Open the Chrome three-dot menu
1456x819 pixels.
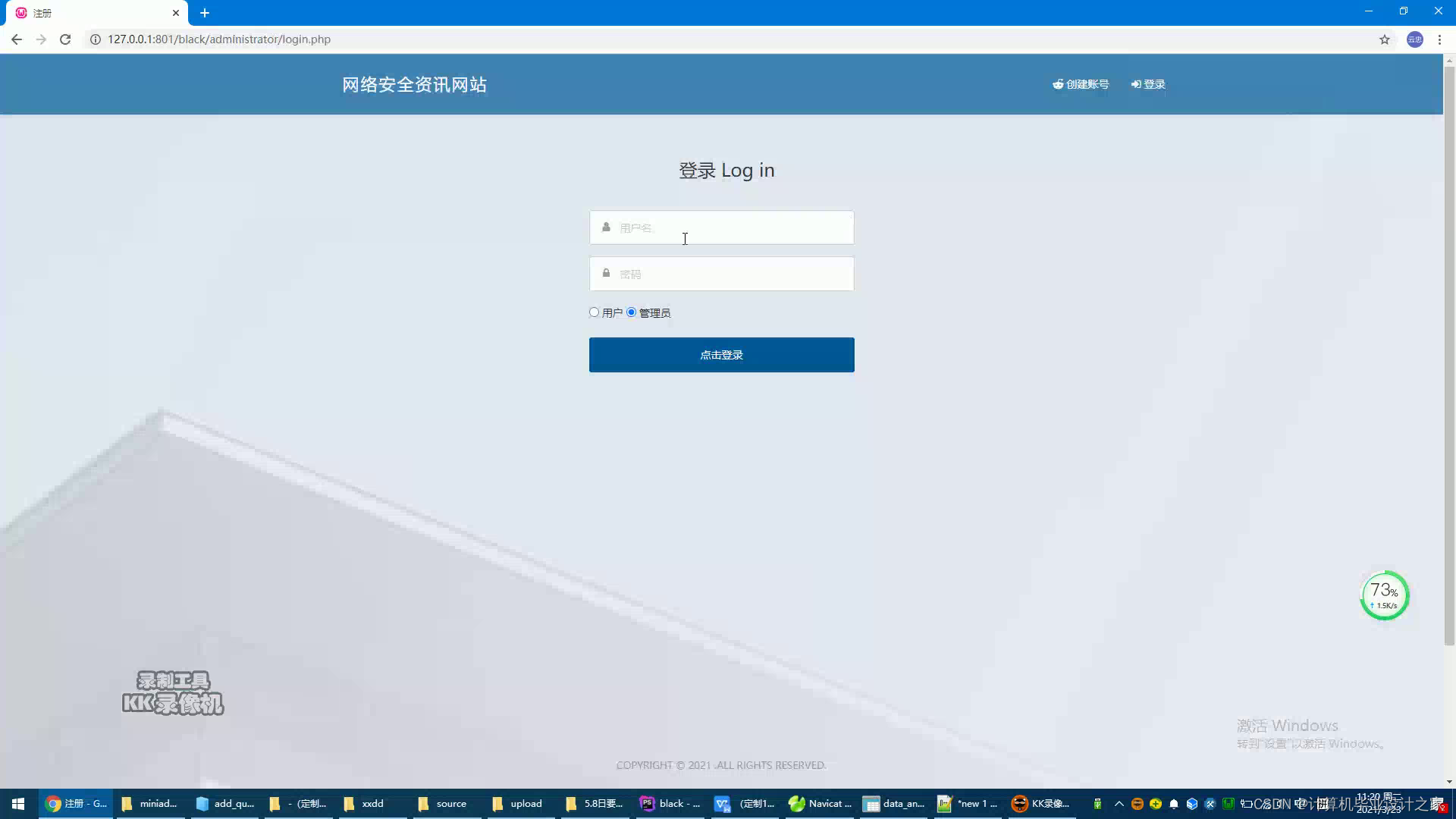click(x=1439, y=39)
